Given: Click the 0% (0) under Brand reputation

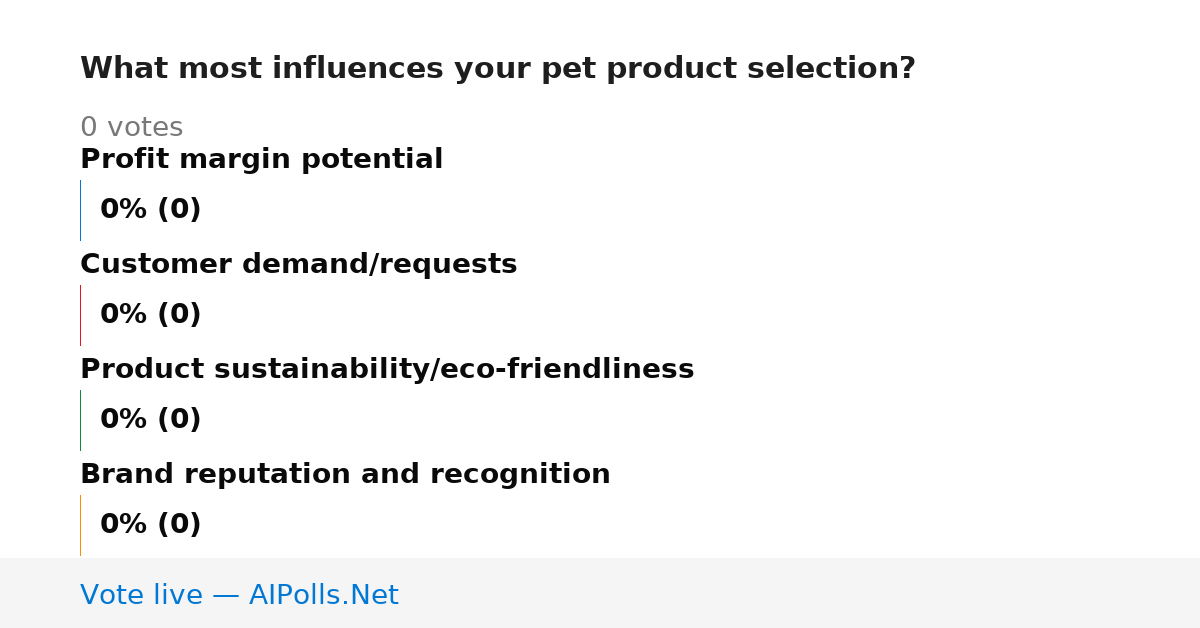Looking at the screenshot, I should click(x=151, y=525).
